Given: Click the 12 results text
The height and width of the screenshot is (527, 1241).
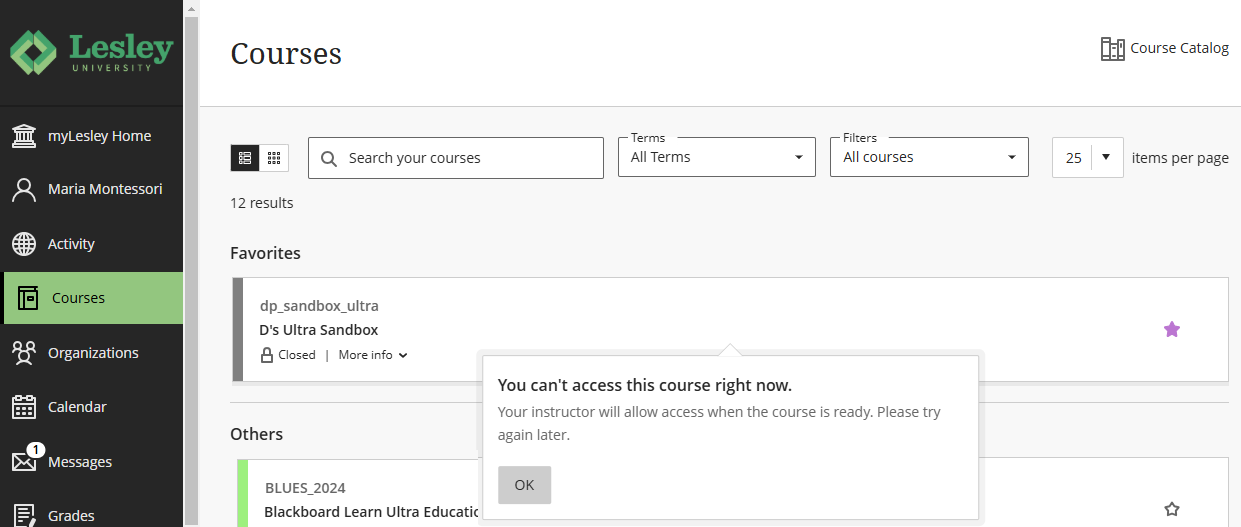Looking at the screenshot, I should click(262, 203).
